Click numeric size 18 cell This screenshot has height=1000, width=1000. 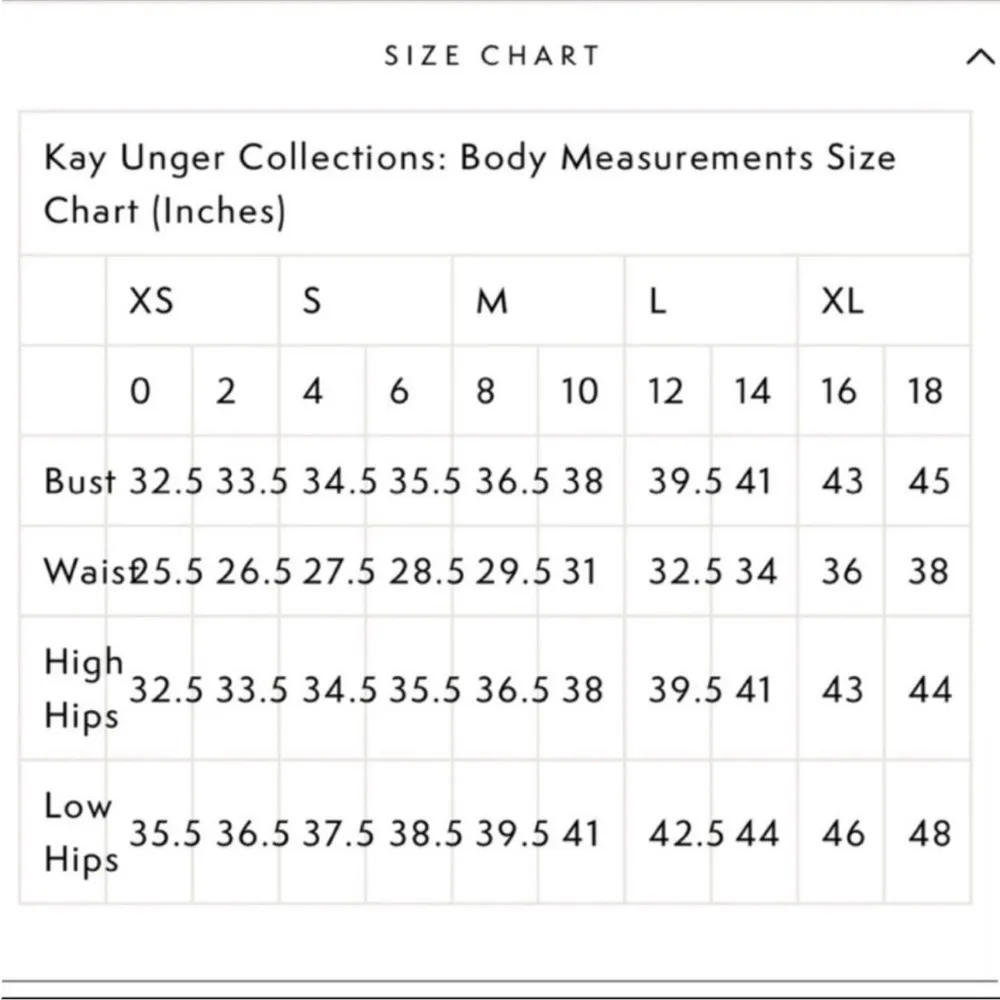[x=926, y=391]
